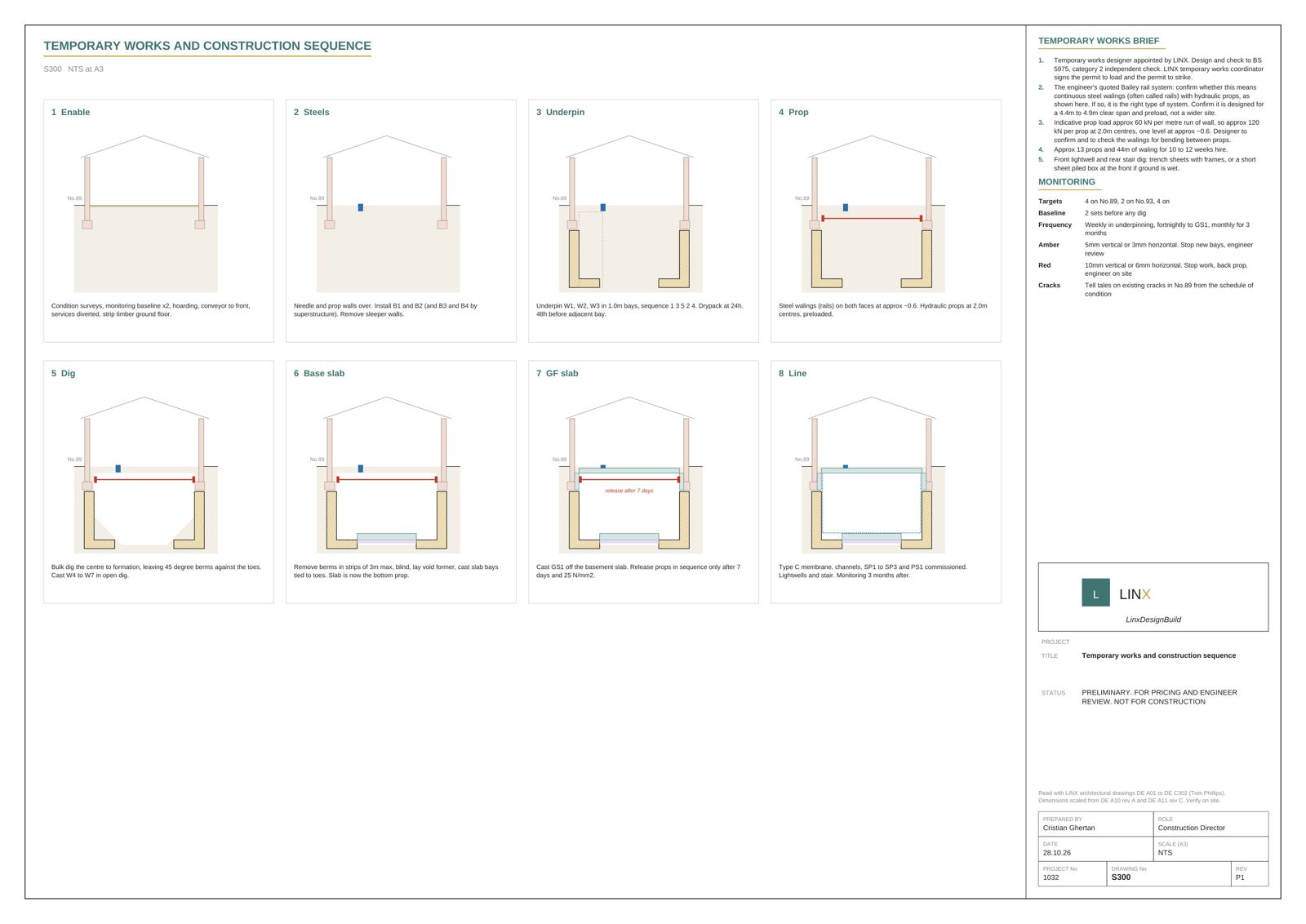Click the 'Red' monitoring row label
The height and width of the screenshot is (924, 1306).
(1044, 265)
